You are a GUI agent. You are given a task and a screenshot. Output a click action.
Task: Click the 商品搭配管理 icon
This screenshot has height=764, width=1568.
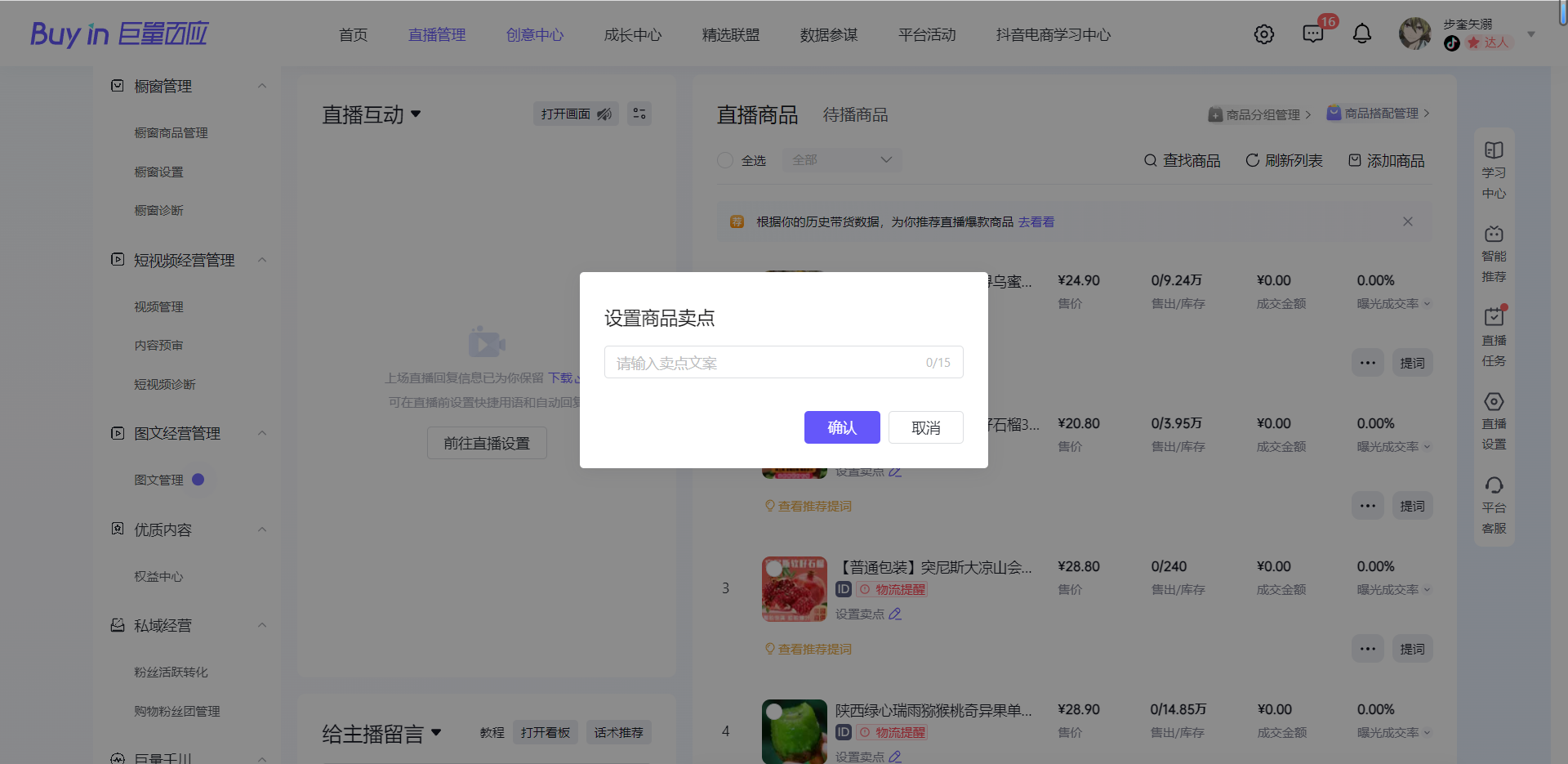pyautogui.click(x=1334, y=114)
